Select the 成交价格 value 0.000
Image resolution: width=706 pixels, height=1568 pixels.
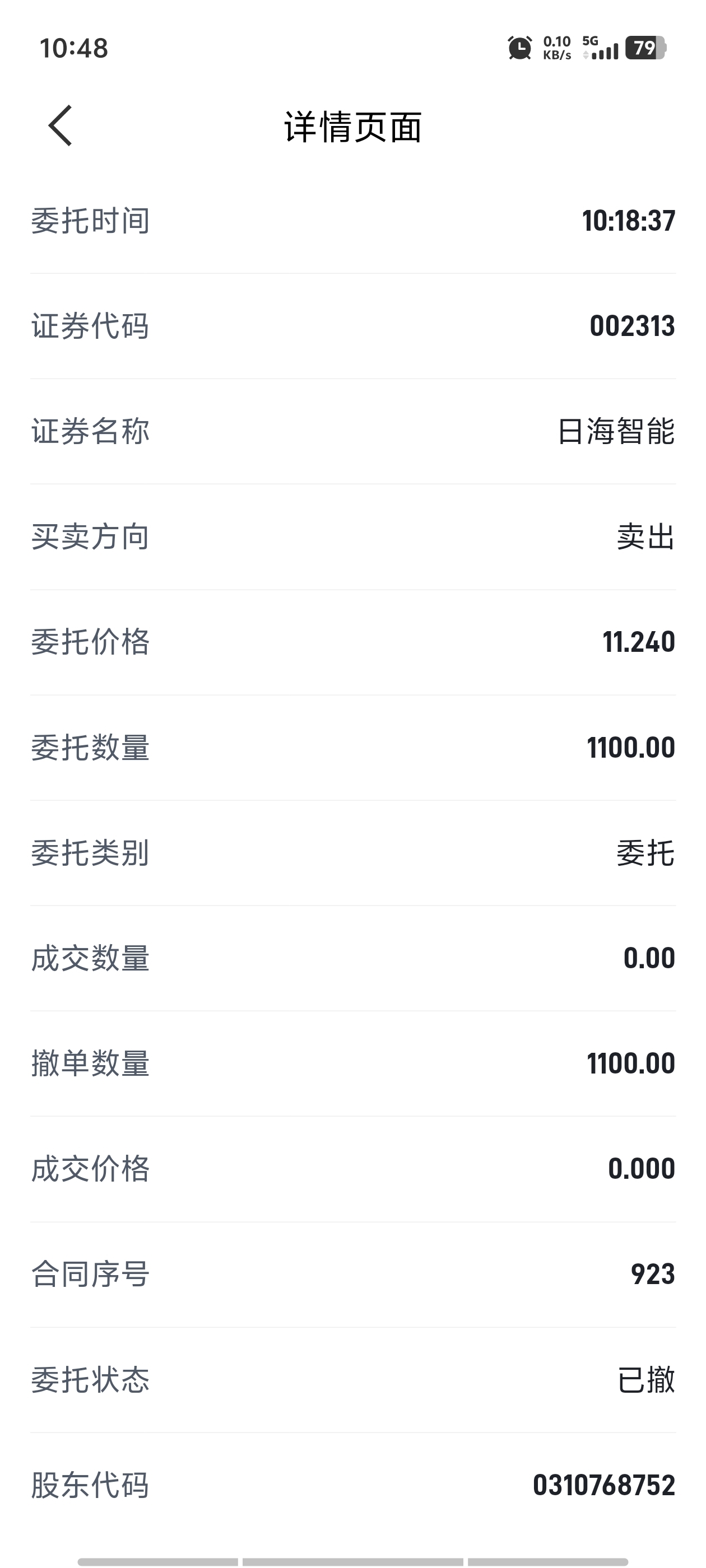642,1168
